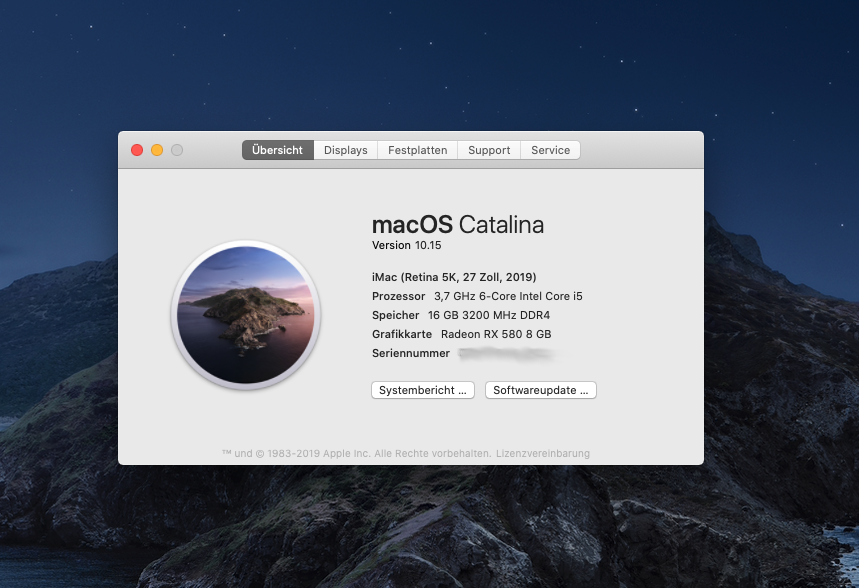The image size is (859, 588).
Task: Click the copyright 1983-2019 Apple Inc. text
Action: (356, 454)
